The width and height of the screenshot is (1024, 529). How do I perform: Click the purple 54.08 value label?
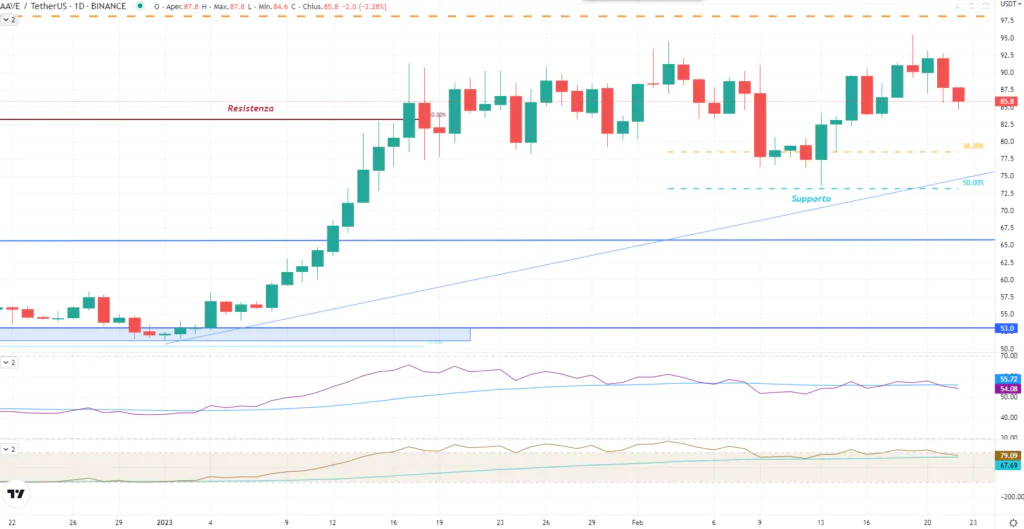pos(1006,389)
